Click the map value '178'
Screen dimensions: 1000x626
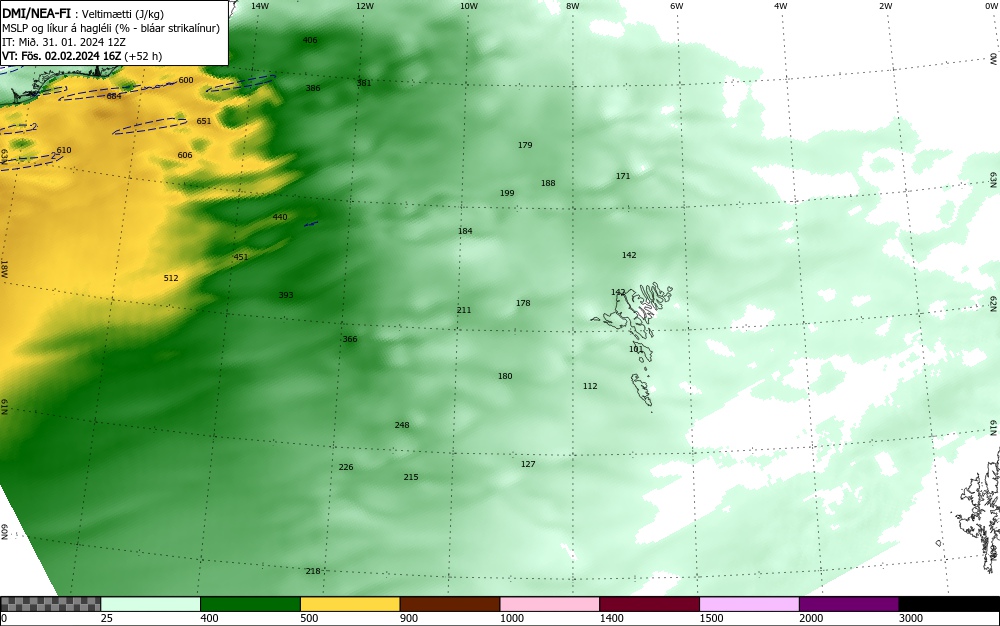click(523, 303)
